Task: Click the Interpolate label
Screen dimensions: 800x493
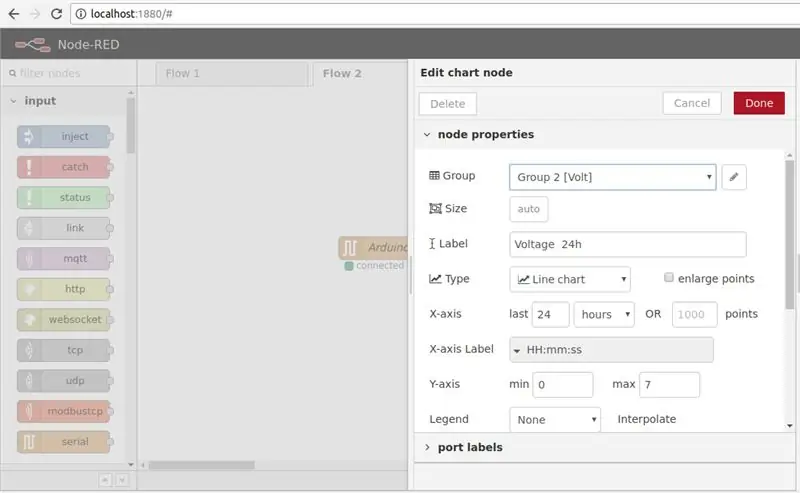Action: coord(646,419)
